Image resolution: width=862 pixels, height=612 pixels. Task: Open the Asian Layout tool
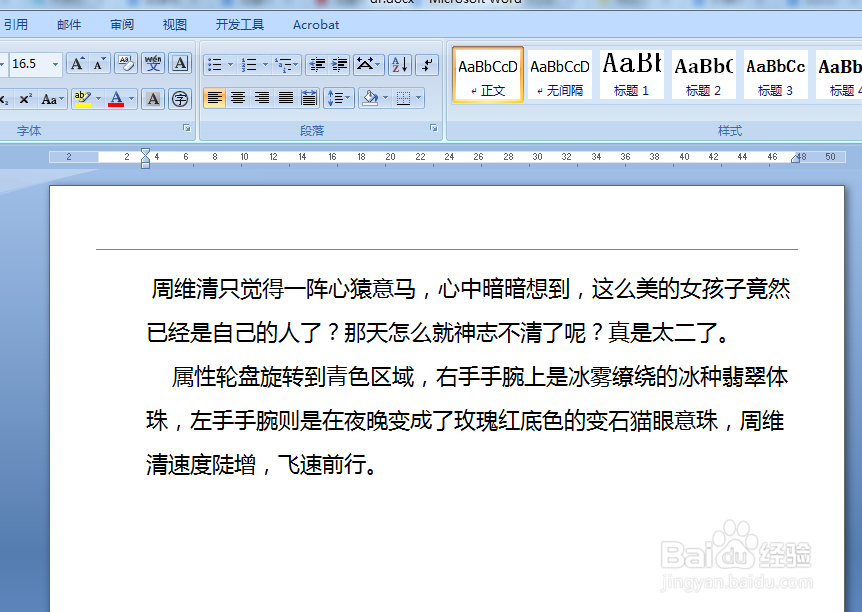coord(368,65)
